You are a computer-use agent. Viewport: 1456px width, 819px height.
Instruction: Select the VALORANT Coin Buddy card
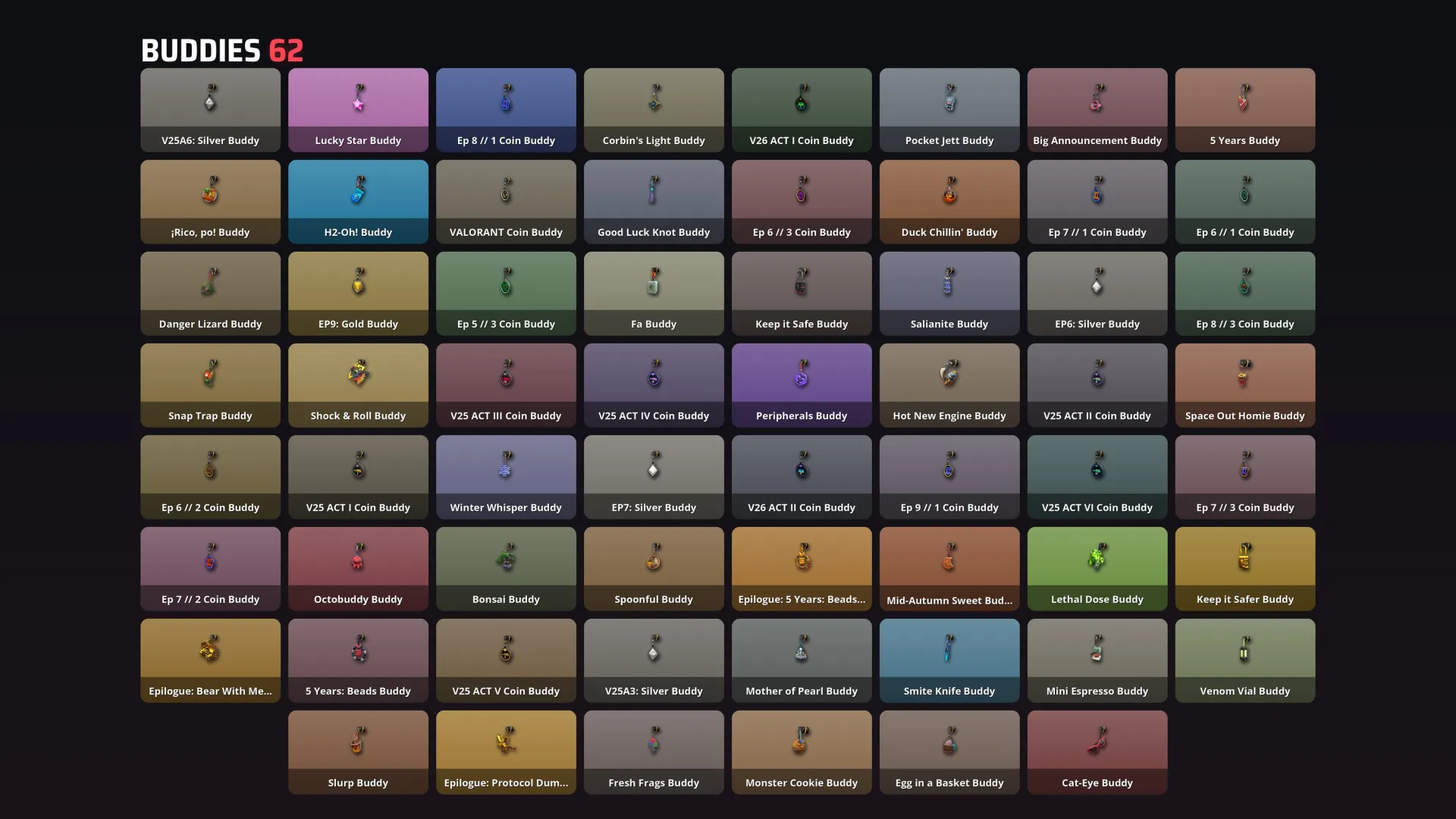tap(506, 202)
